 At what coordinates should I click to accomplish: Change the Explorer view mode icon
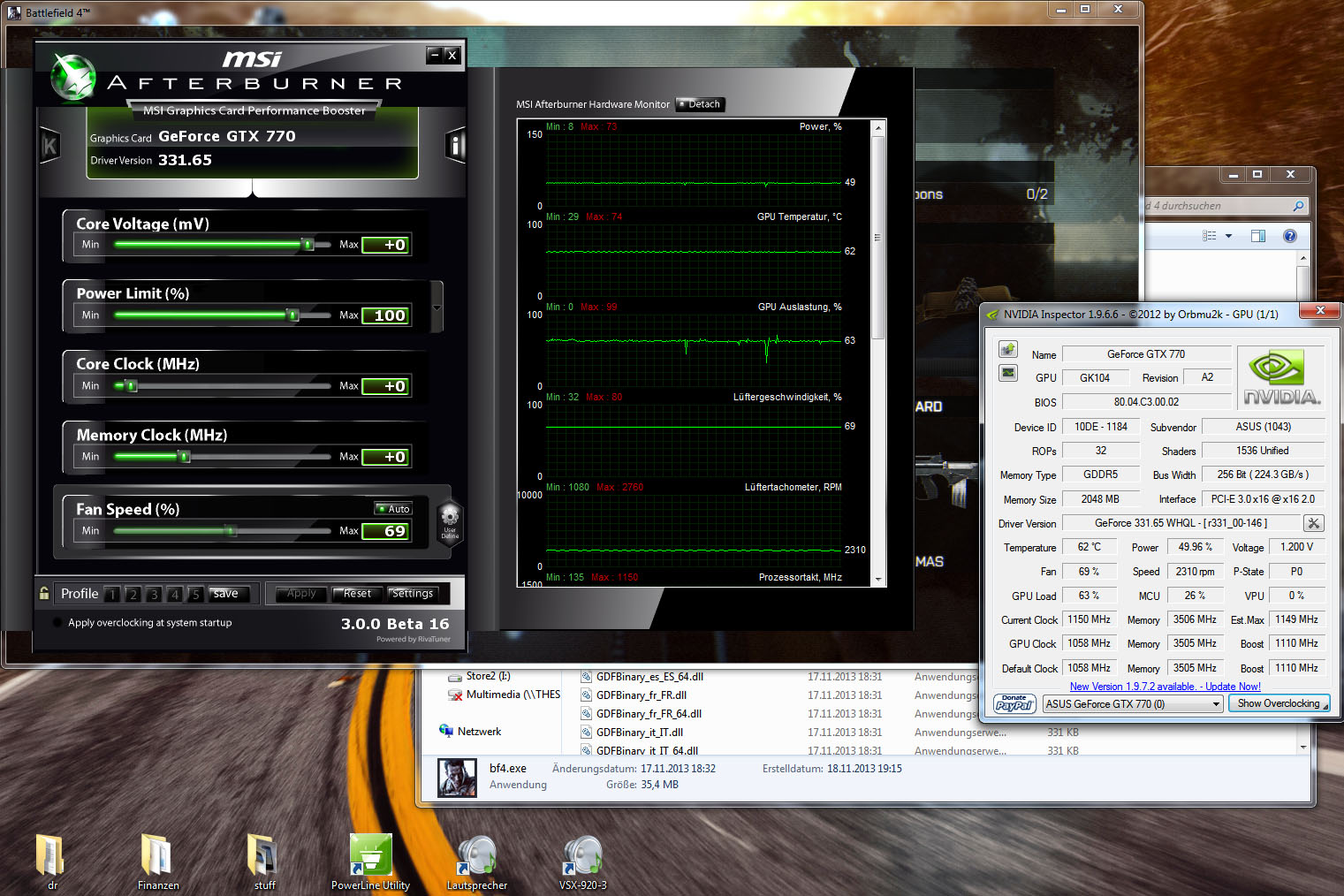1210,236
